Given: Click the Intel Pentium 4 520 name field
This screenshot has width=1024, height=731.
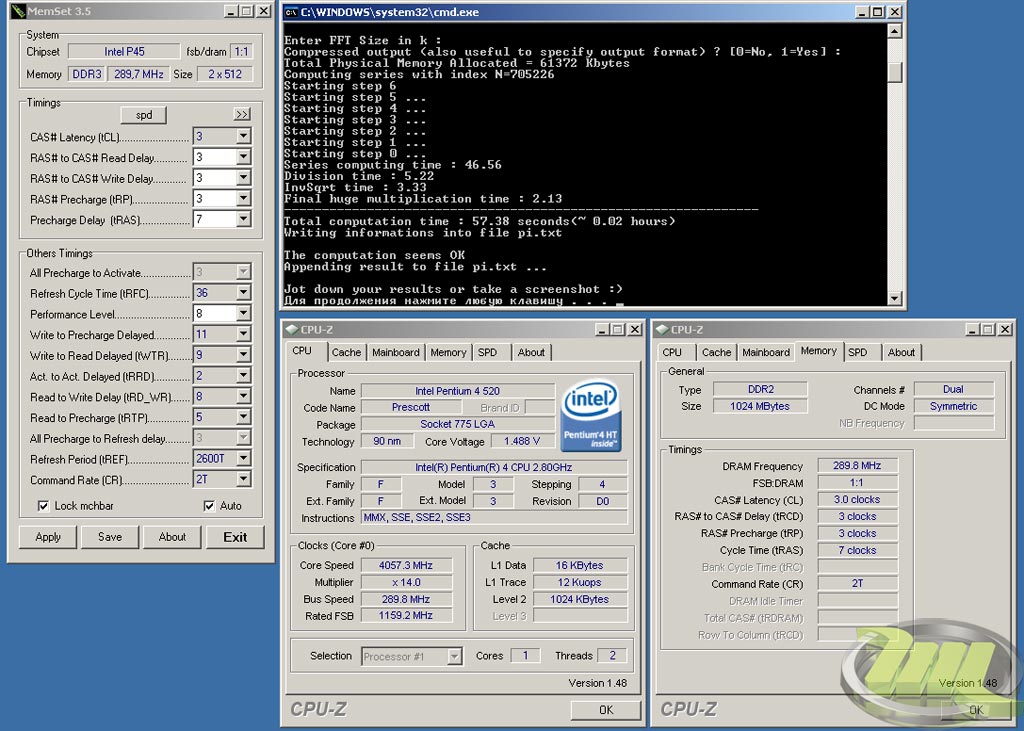Looking at the screenshot, I should pyautogui.click(x=457, y=391).
